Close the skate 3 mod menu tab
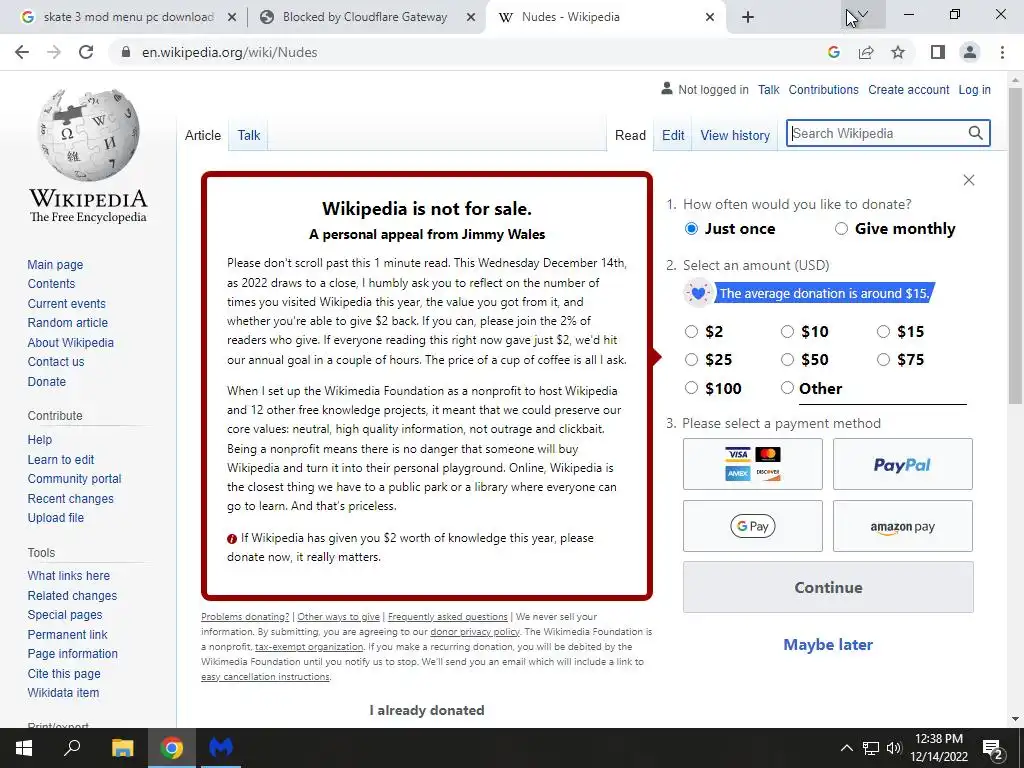The width and height of the screenshot is (1024, 768). click(232, 18)
